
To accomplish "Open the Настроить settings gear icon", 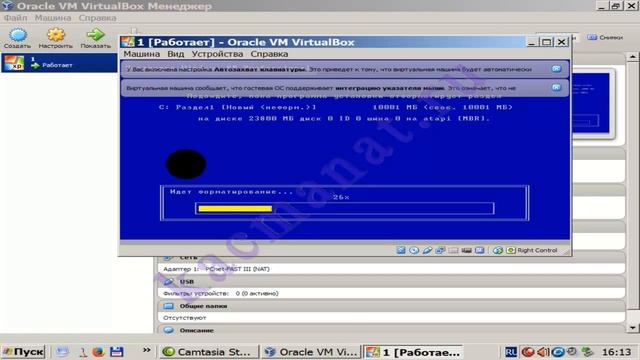I will pos(56,38).
